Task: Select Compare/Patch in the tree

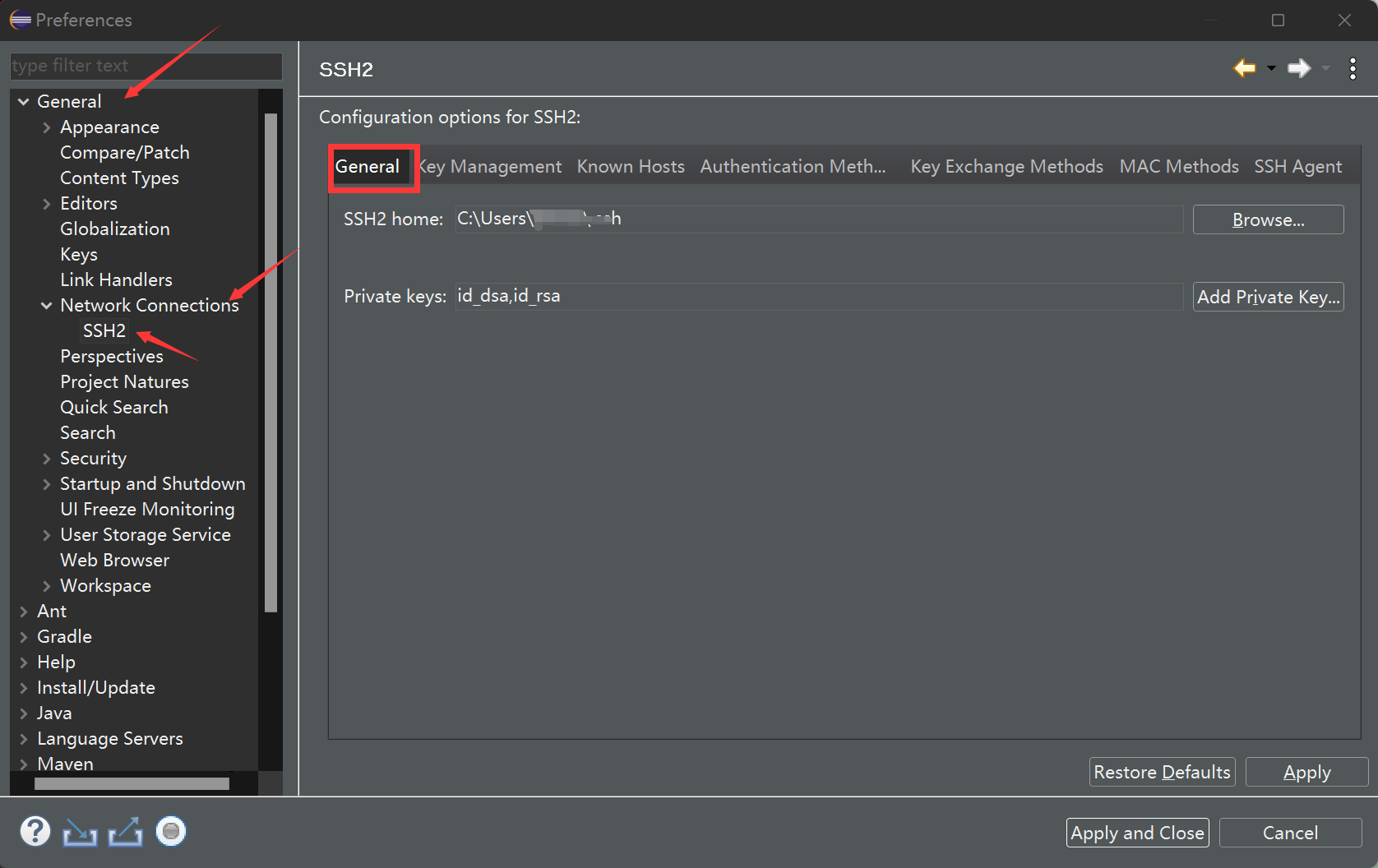Action: click(125, 153)
